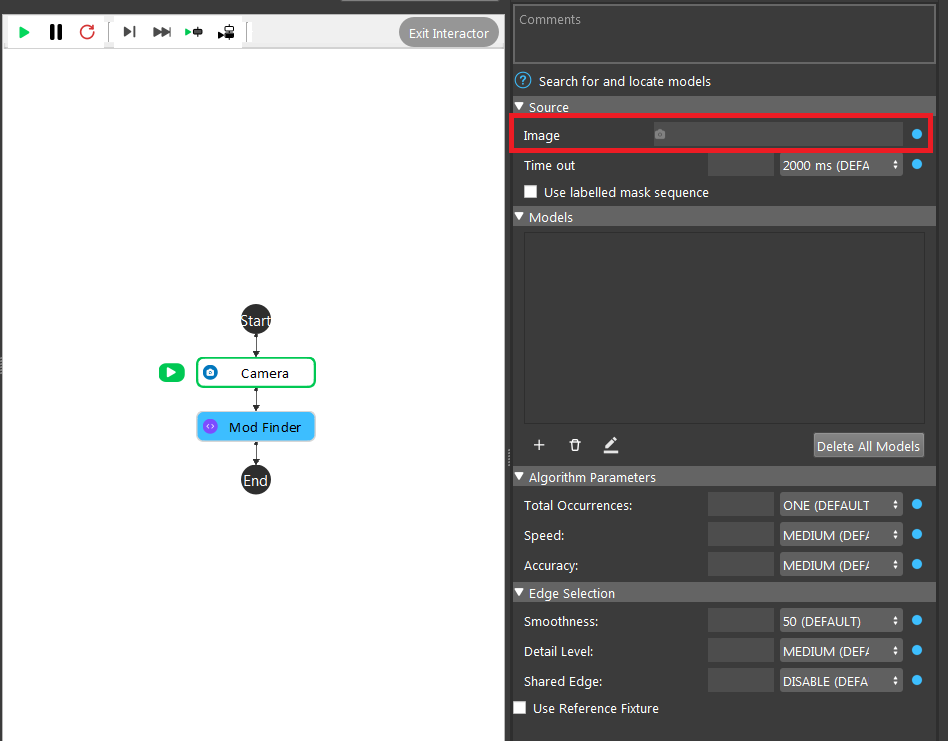This screenshot has width=948, height=741.
Task: Edit the model with pencil icon
Action: coord(611,445)
